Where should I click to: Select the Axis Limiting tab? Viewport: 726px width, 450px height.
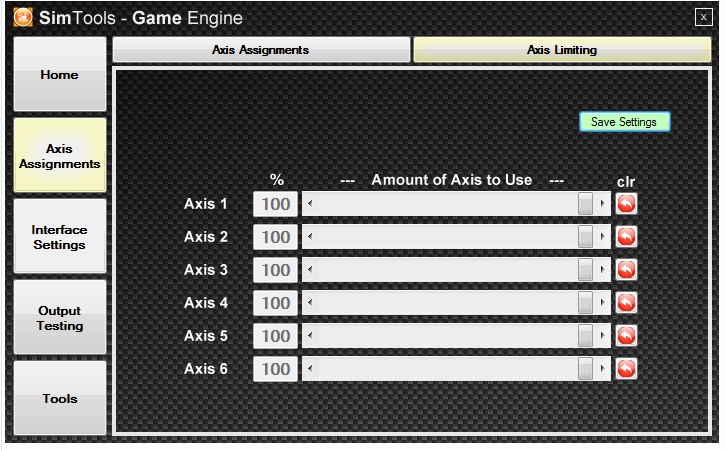coord(562,50)
